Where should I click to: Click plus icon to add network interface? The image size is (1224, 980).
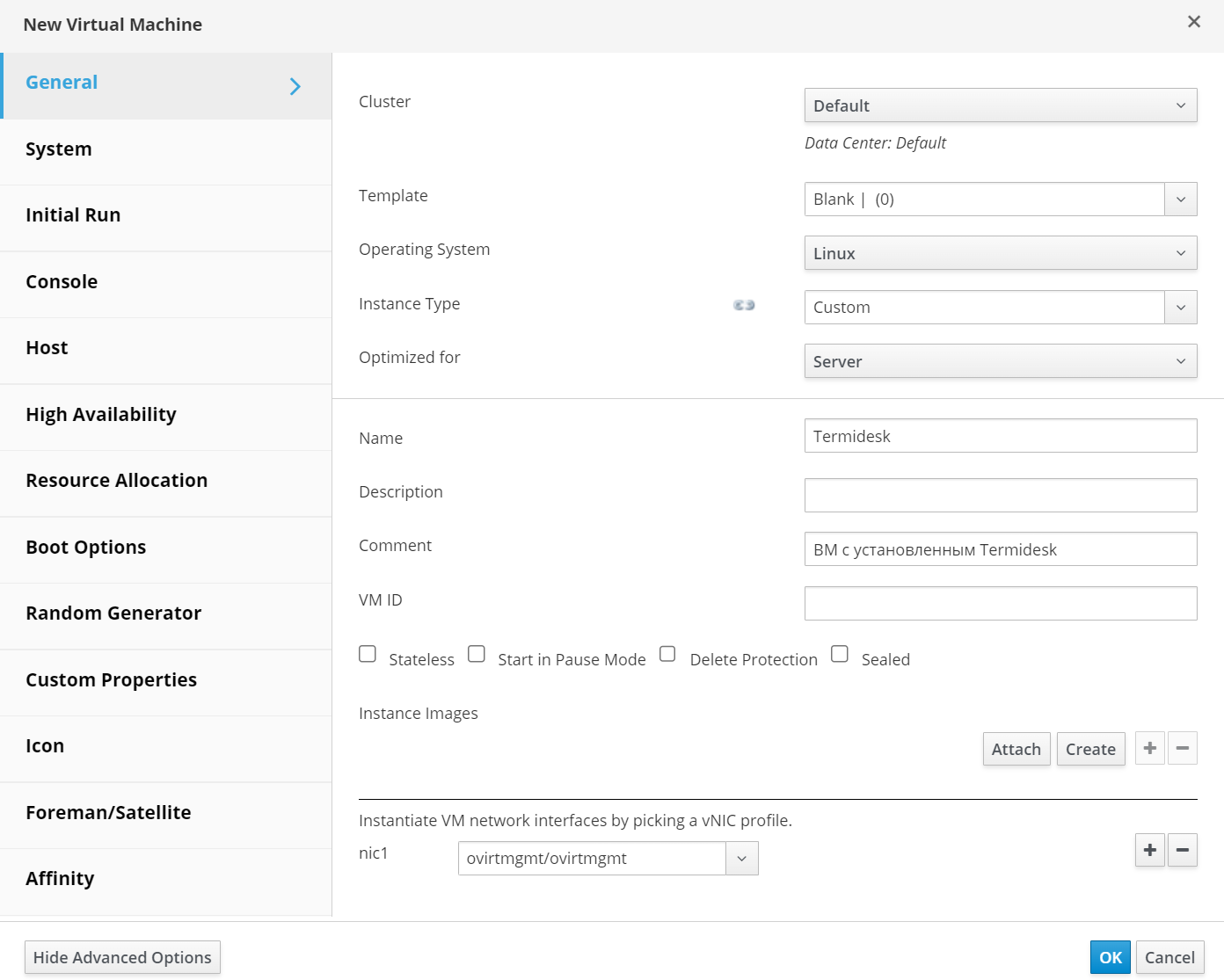tap(1149, 850)
